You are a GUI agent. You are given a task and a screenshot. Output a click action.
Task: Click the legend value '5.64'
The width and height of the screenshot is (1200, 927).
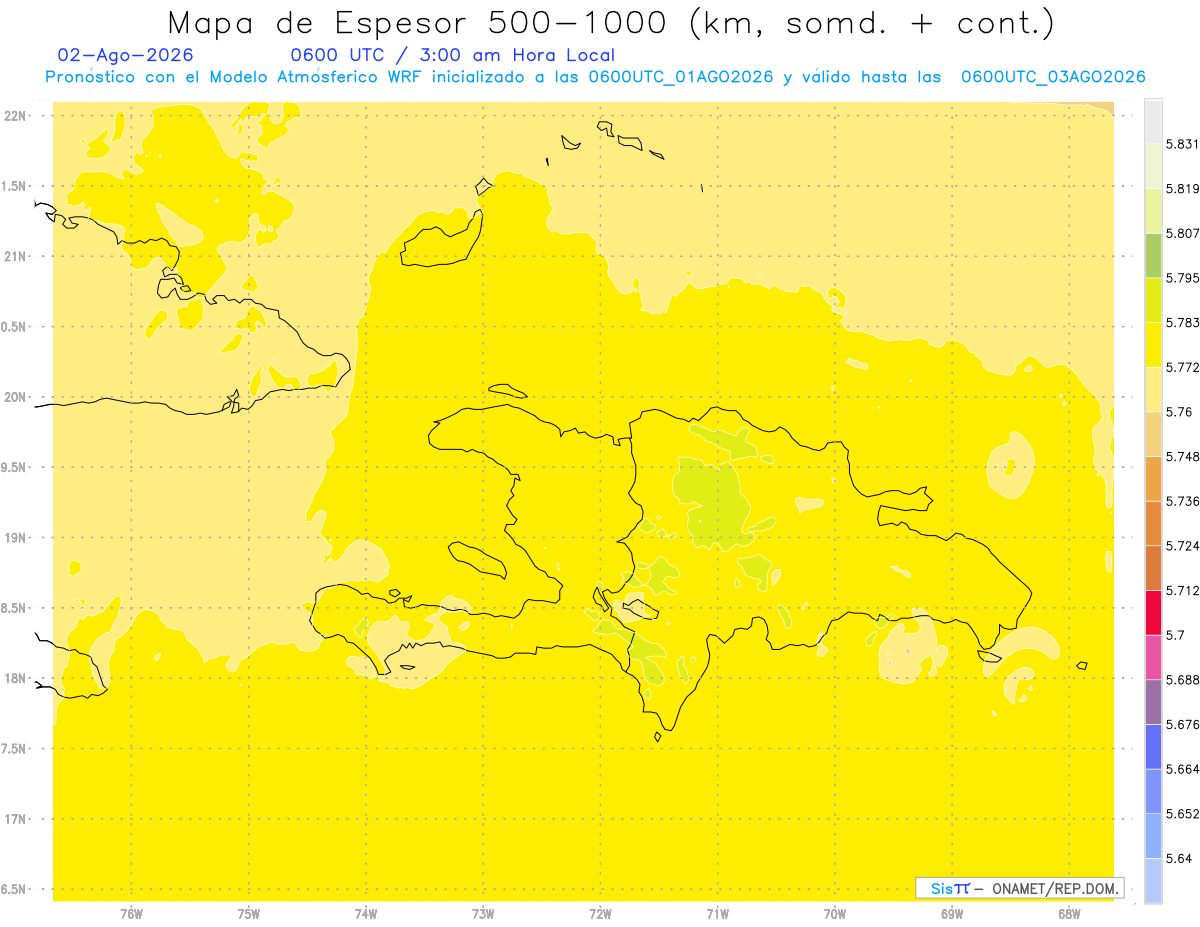(x=1179, y=858)
